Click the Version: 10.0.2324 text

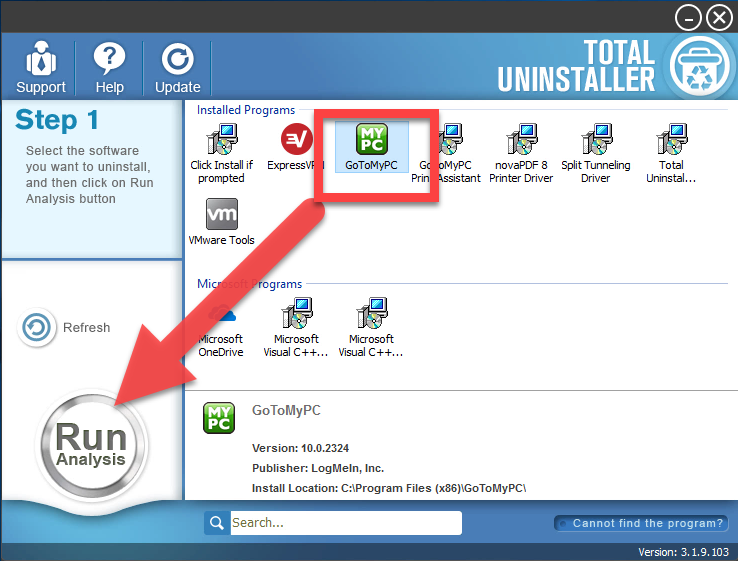[300, 448]
